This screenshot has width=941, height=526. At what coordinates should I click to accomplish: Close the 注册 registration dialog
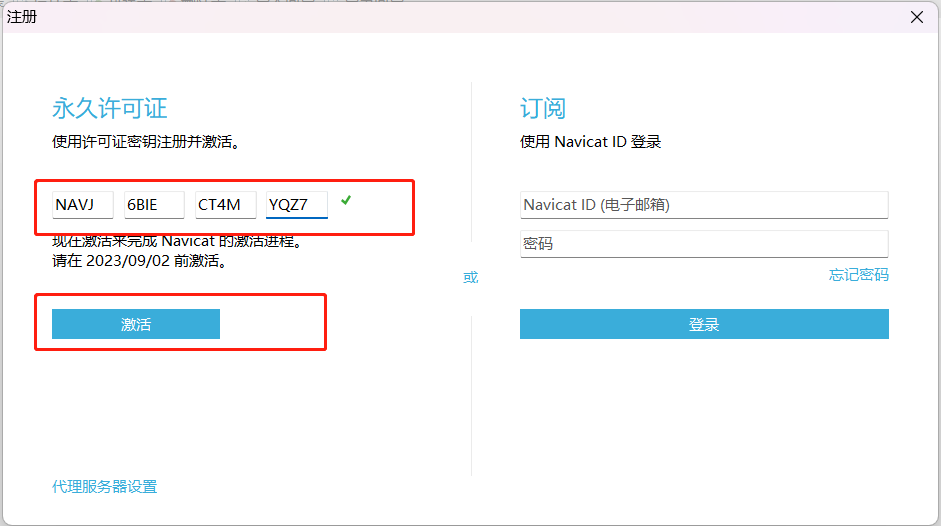tap(916, 17)
